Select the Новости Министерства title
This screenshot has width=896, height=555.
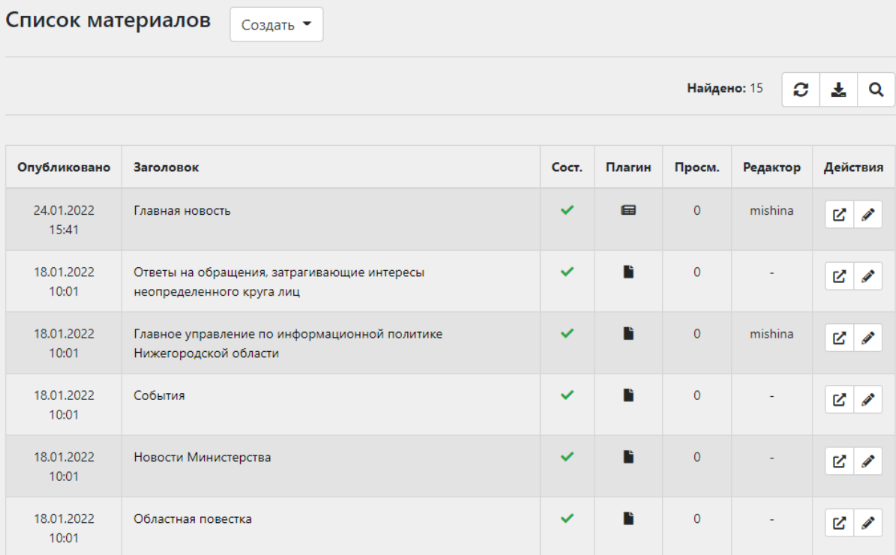202,457
